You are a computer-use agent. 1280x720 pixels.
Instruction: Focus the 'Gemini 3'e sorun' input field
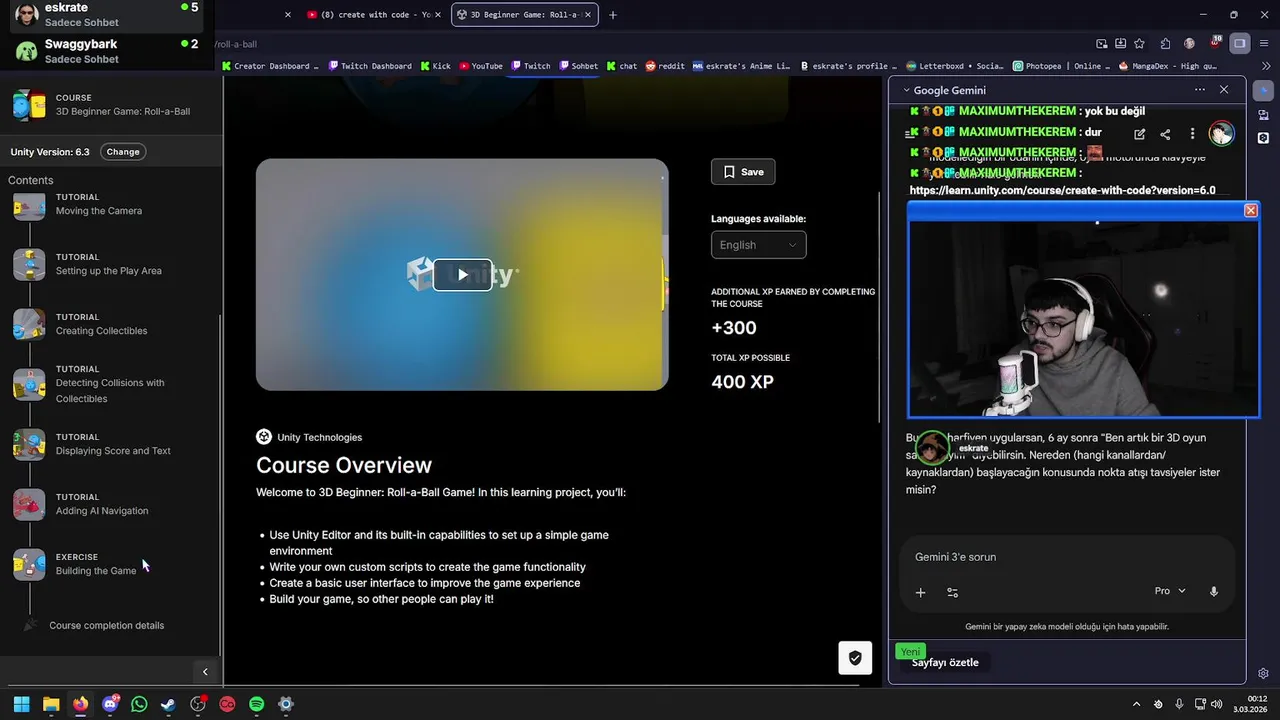click(x=1067, y=557)
